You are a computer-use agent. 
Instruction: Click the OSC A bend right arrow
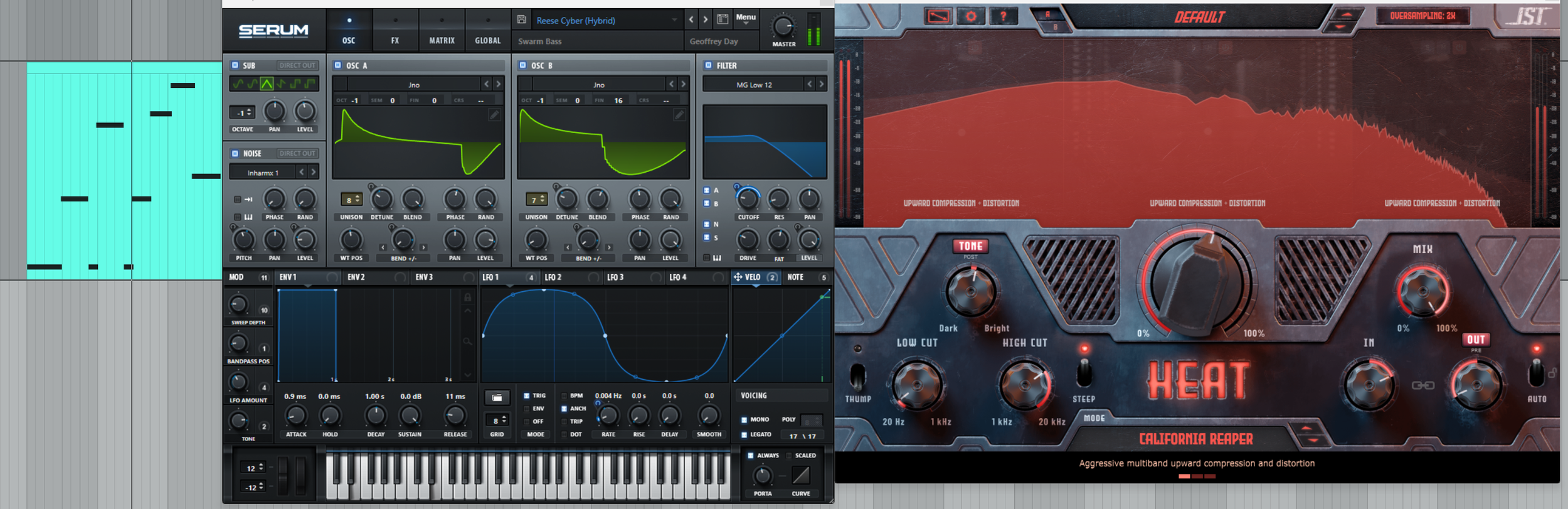coord(423,248)
